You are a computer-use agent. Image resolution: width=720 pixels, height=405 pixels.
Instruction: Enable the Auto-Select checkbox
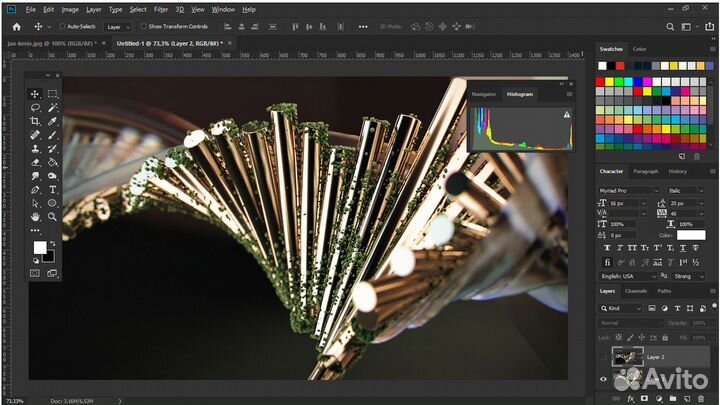[x=62, y=26]
